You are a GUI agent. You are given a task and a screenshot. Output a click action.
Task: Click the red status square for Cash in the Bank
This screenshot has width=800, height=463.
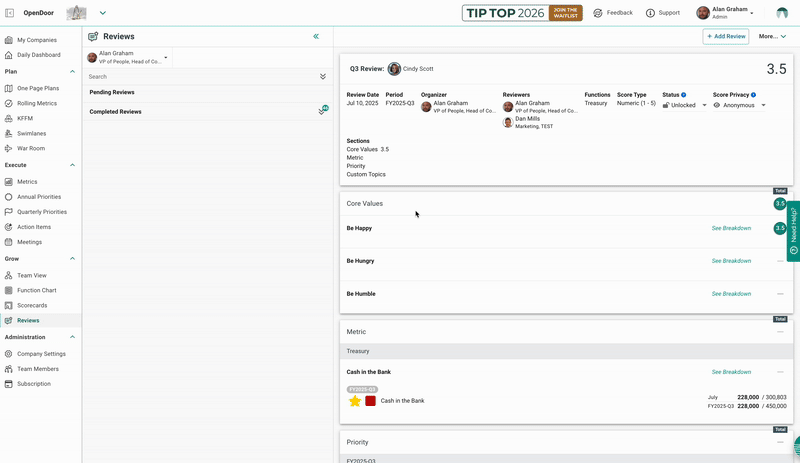(370, 401)
